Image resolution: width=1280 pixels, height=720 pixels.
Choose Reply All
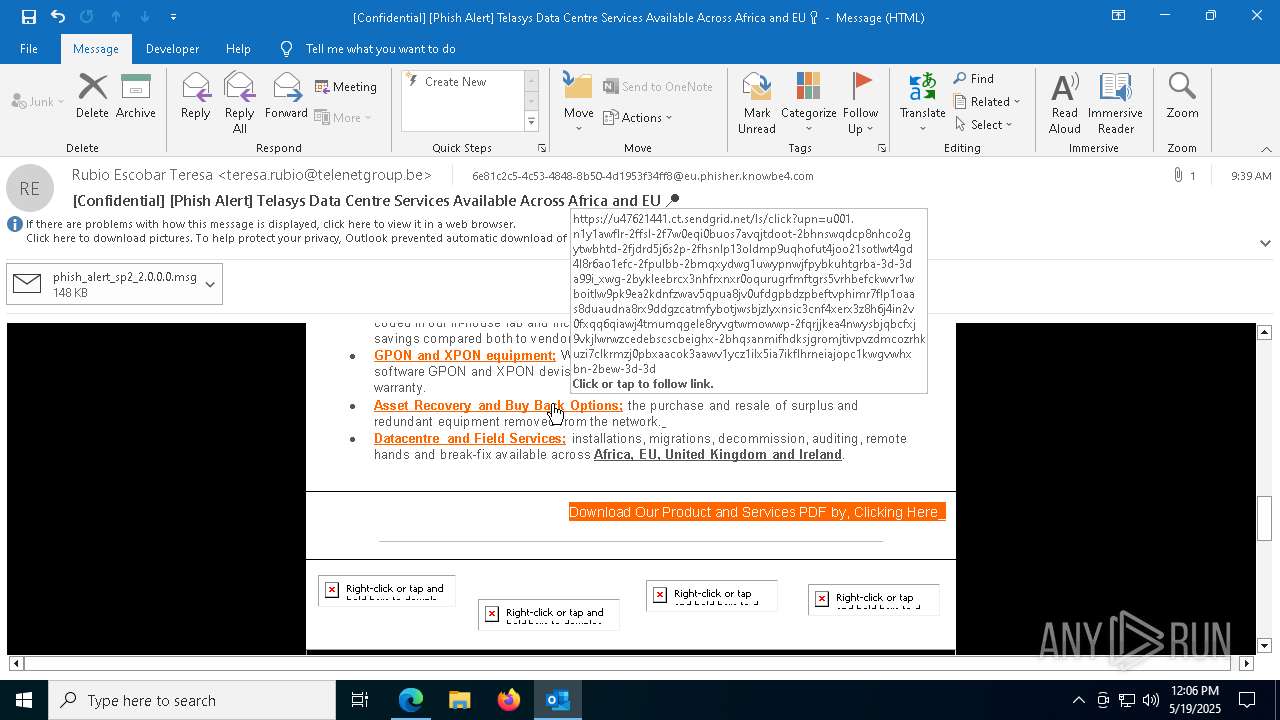(240, 103)
